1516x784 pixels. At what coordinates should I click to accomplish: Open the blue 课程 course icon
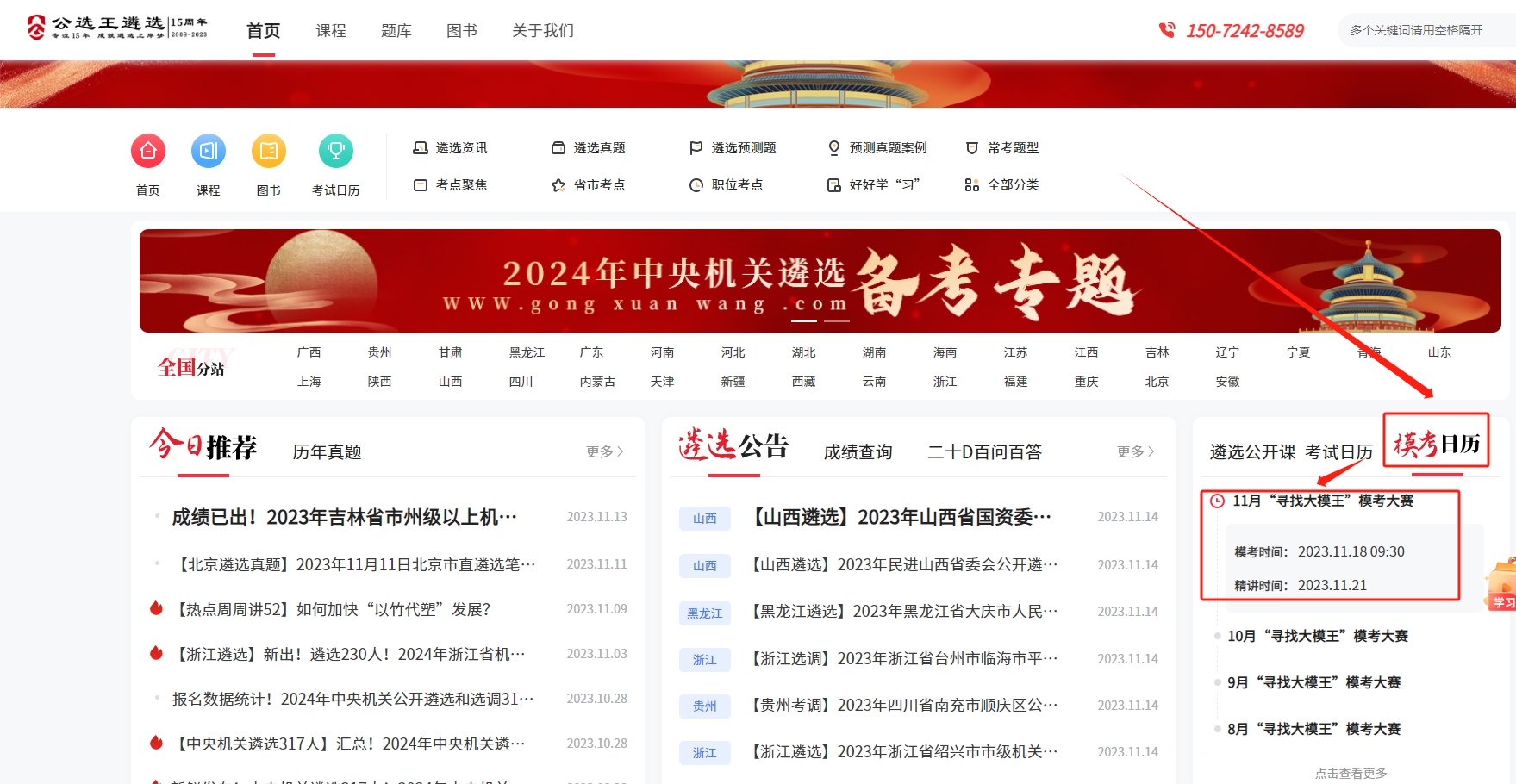point(209,152)
